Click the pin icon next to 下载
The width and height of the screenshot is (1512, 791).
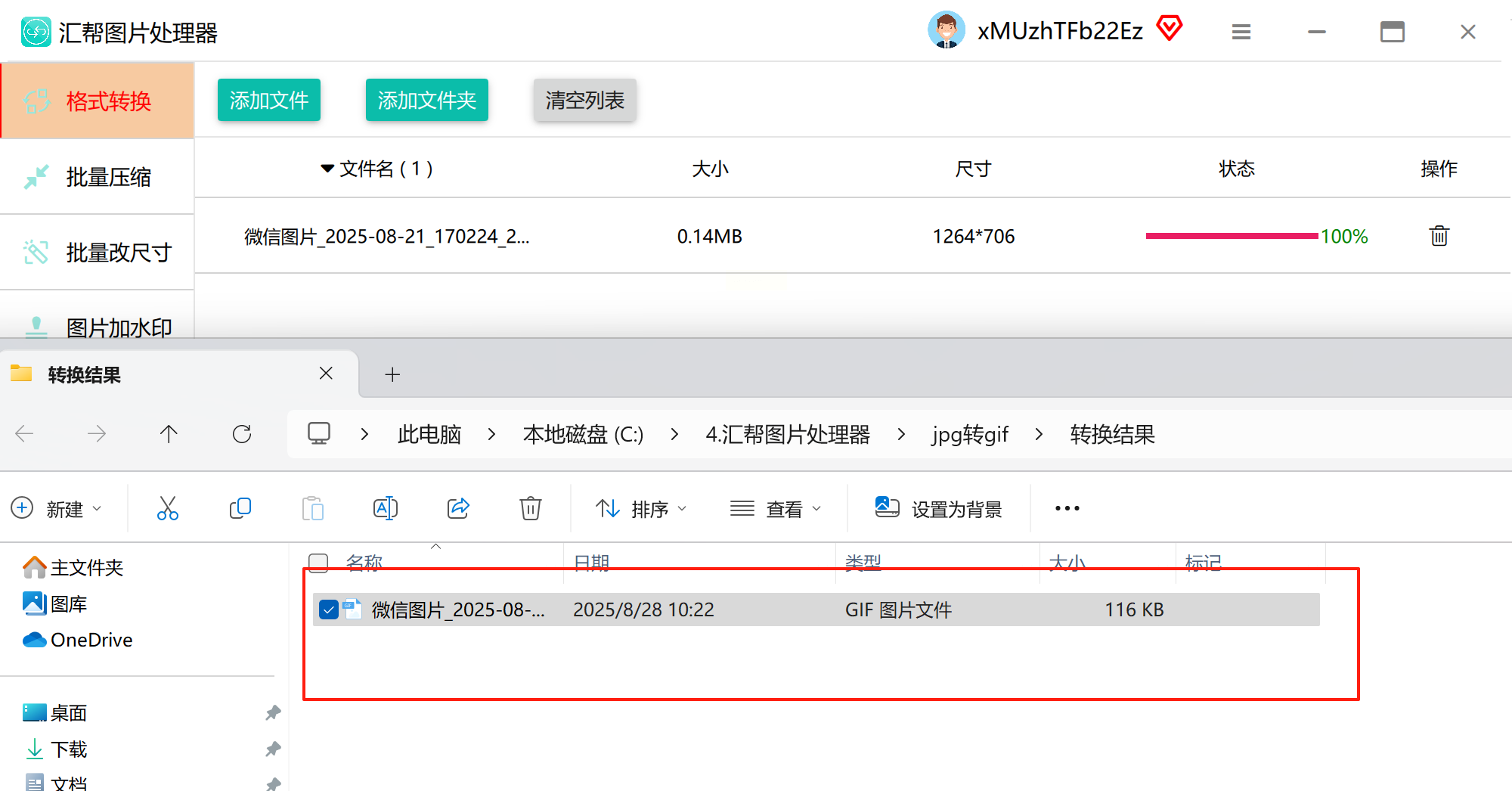[x=273, y=749]
